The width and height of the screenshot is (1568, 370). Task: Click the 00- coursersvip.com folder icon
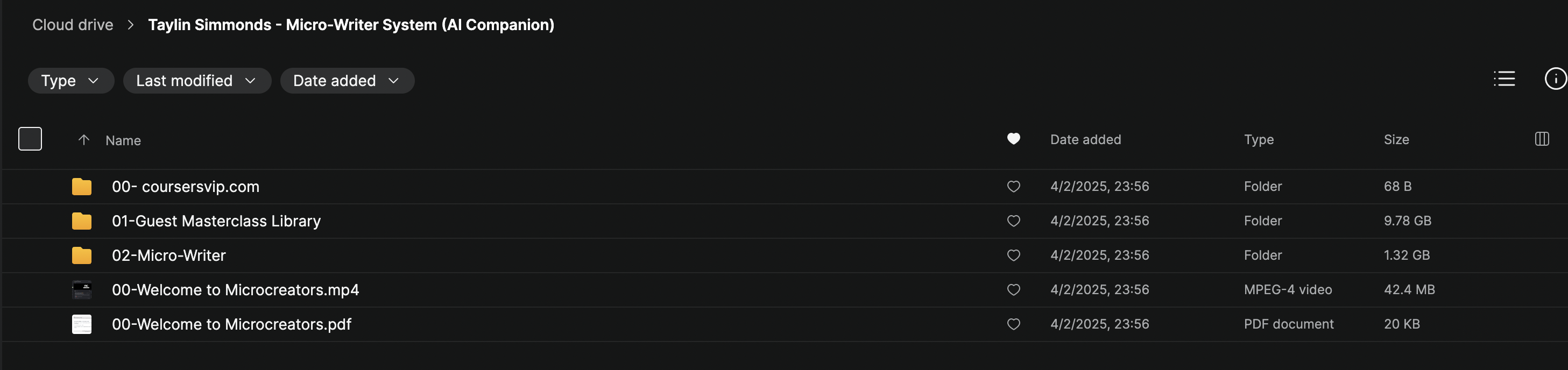[82, 187]
